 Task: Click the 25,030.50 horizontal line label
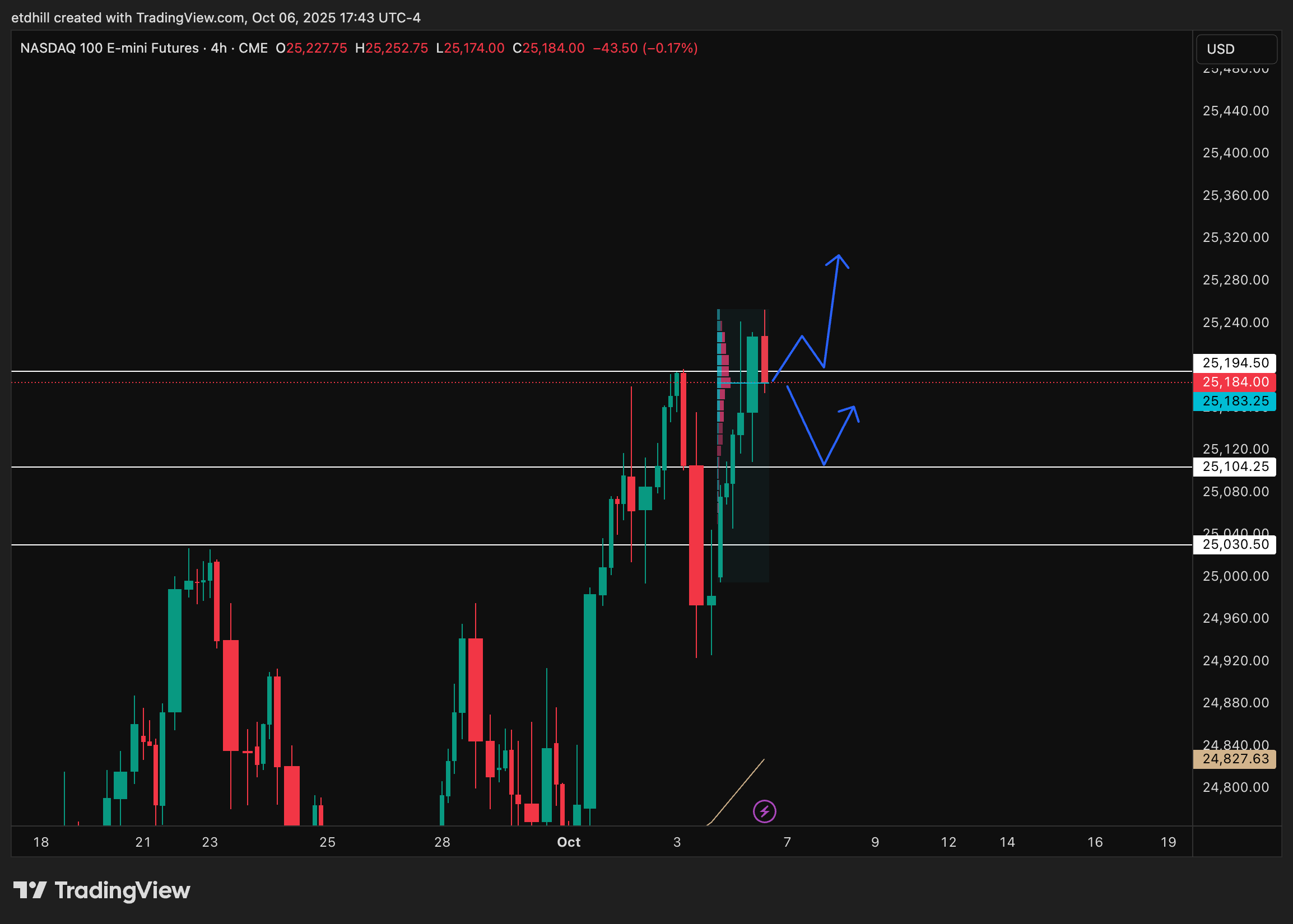pyautogui.click(x=1235, y=544)
